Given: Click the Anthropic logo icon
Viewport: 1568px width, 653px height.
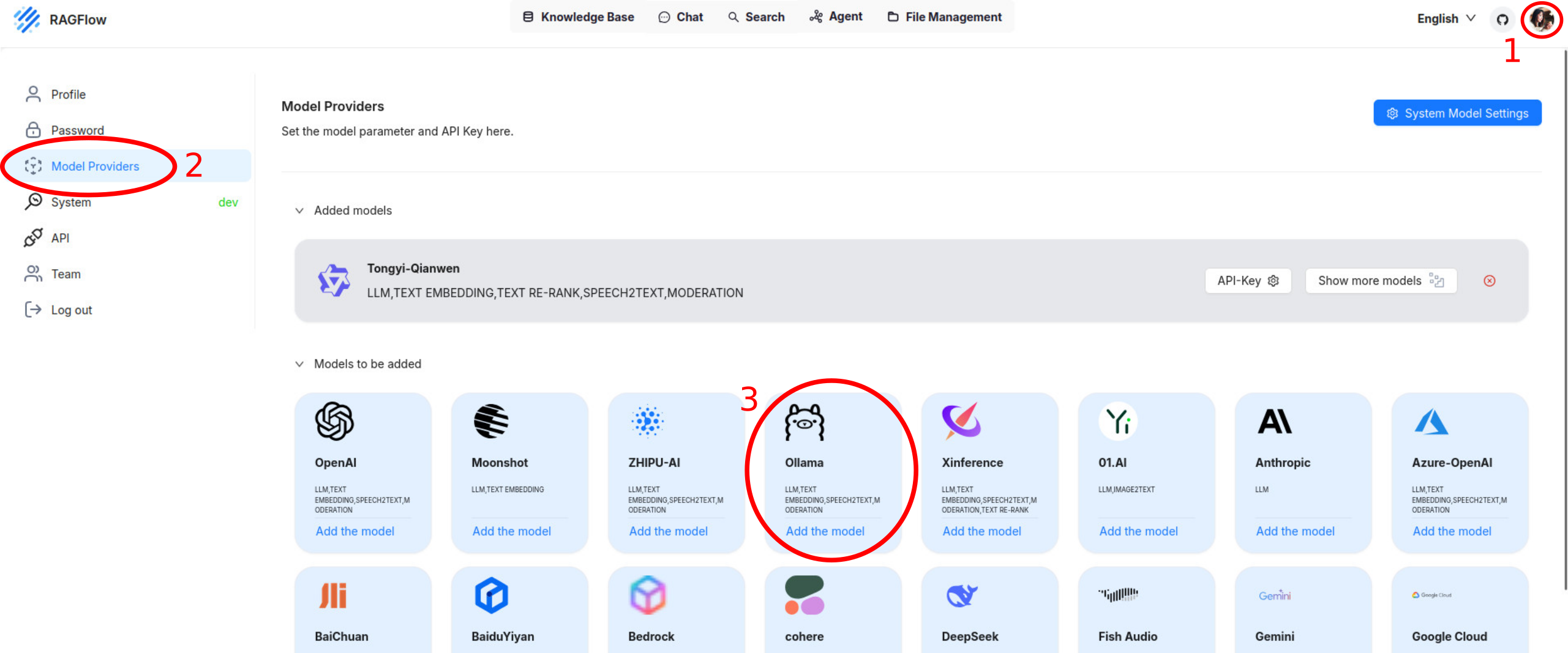Looking at the screenshot, I should 1275,421.
